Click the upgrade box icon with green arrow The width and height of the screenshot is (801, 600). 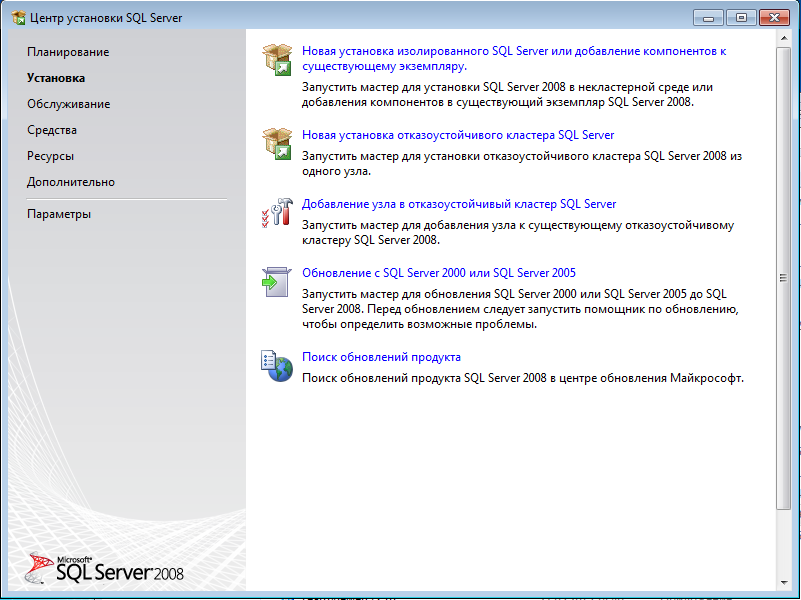[x=276, y=282]
